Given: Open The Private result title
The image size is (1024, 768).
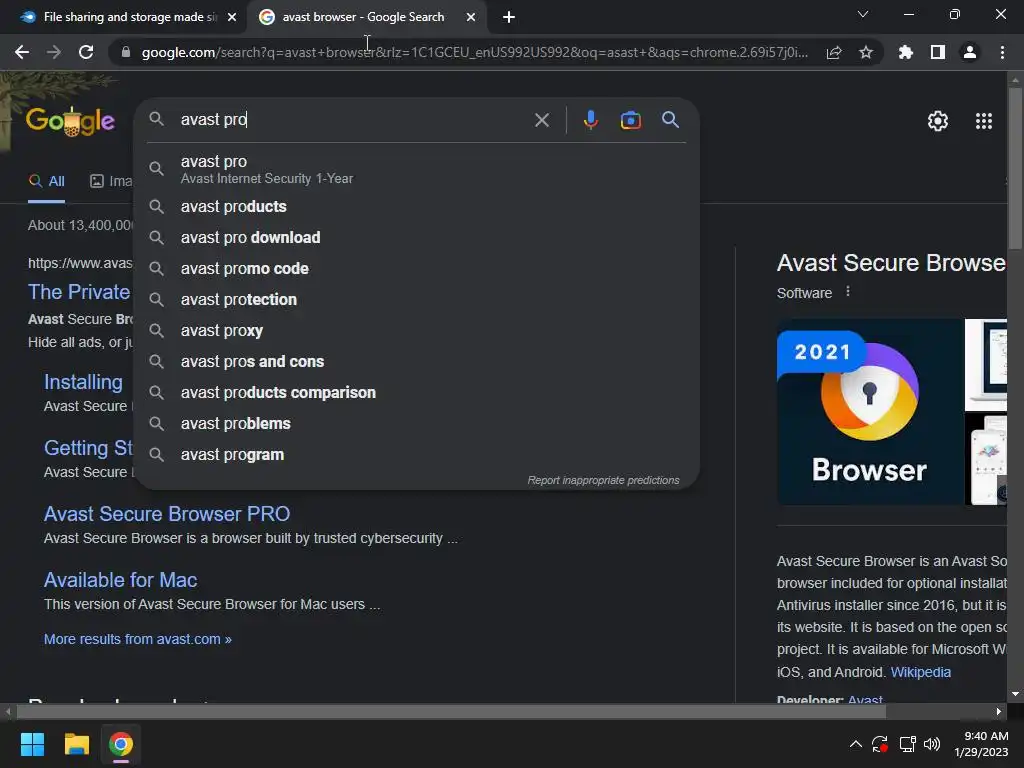Looking at the screenshot, I should click(79, 292).
